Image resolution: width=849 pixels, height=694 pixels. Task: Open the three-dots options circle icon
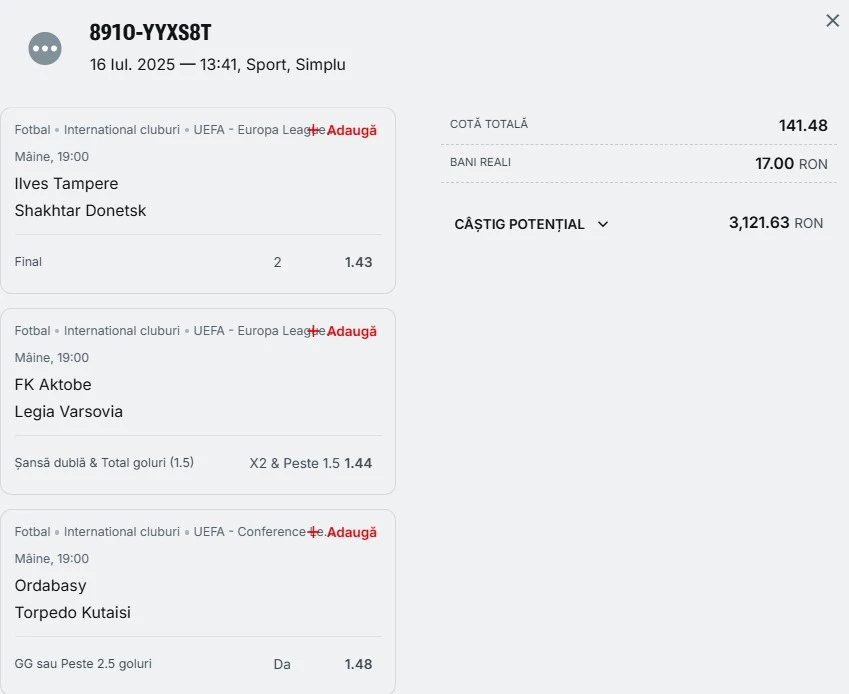coord(45,48)
